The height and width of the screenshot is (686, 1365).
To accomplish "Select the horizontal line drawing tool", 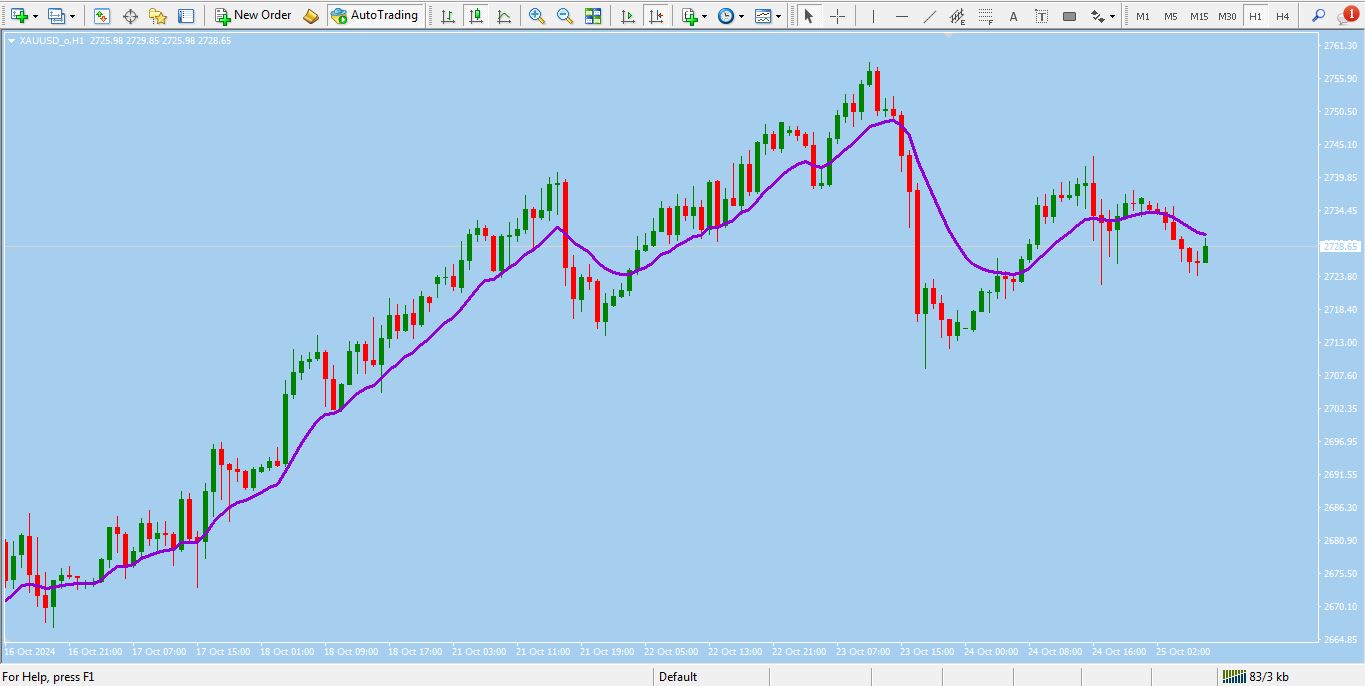I will pos(901,16).
